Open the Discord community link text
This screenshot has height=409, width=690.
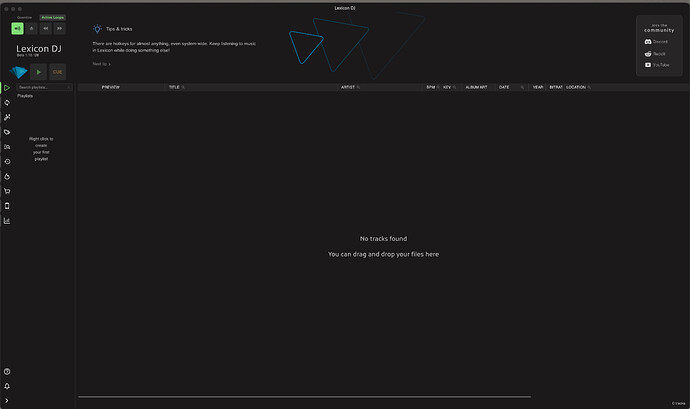click(660, 41)
